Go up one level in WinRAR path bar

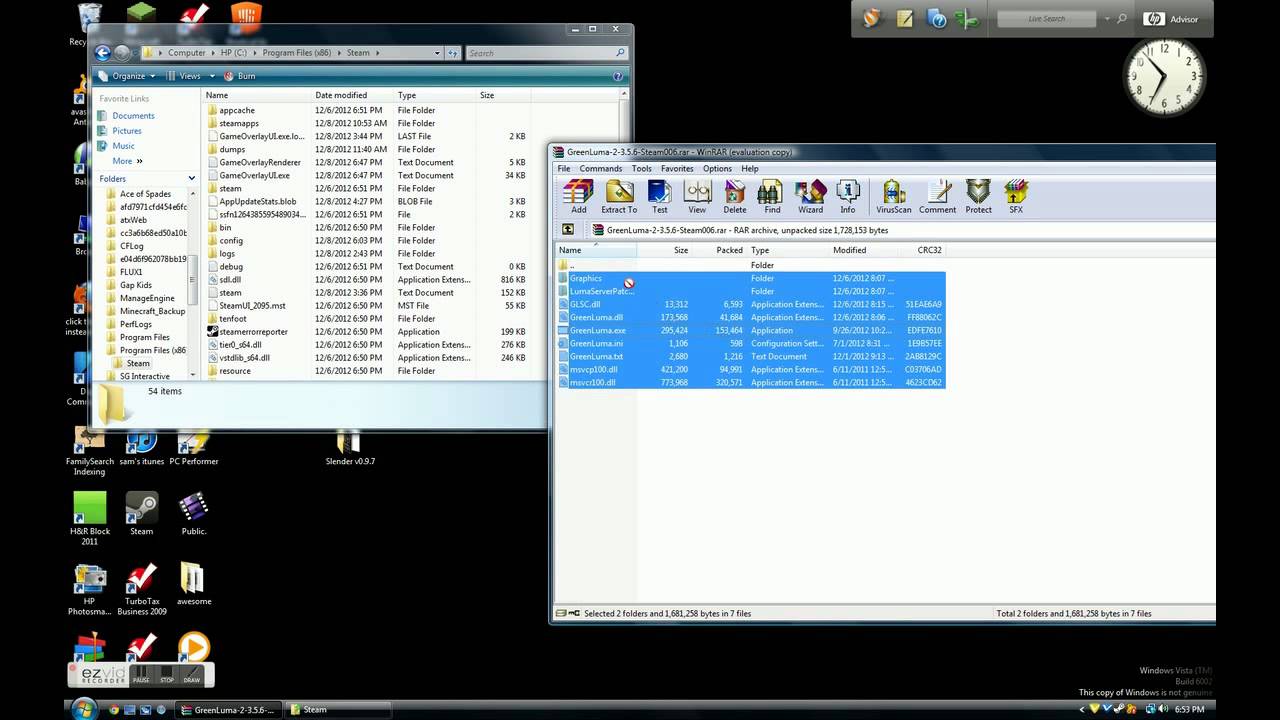point(567,230)
